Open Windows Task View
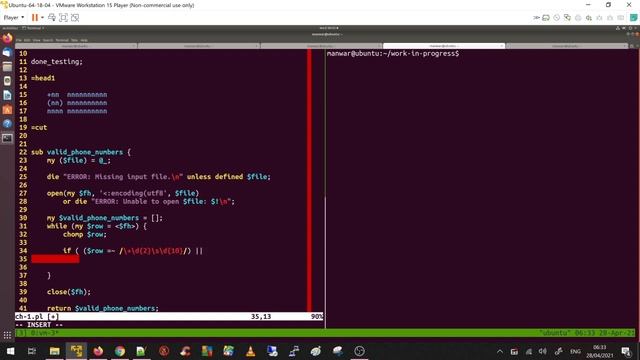Viewport: 640px width, 360px height. (x=32, y=351)
